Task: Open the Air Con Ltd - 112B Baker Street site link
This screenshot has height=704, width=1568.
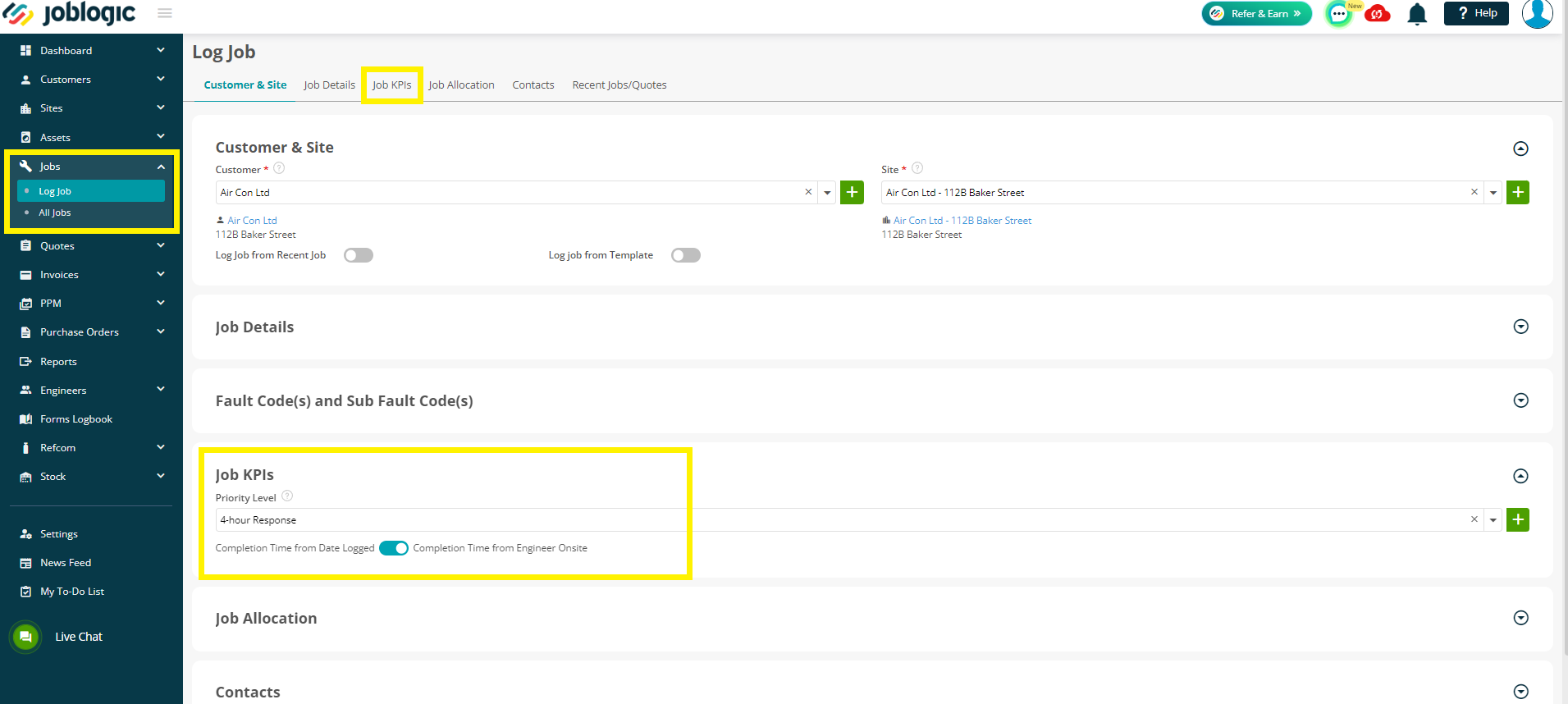Action: 962,221
